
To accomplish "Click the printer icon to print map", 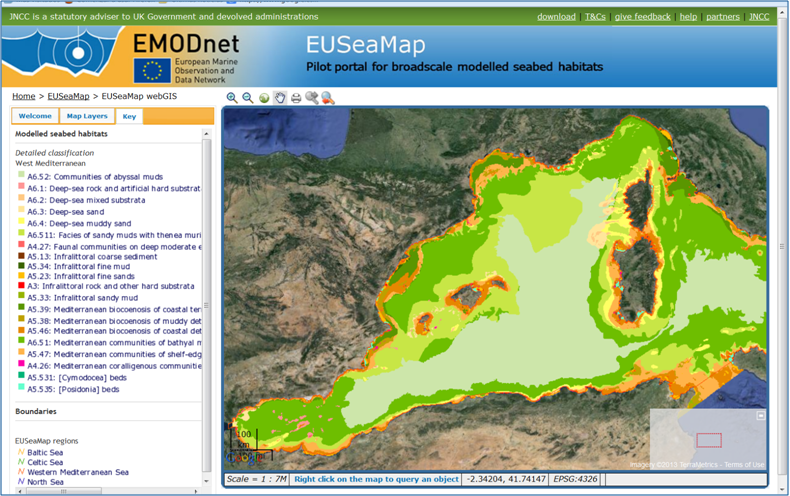I will coord(296,98).
